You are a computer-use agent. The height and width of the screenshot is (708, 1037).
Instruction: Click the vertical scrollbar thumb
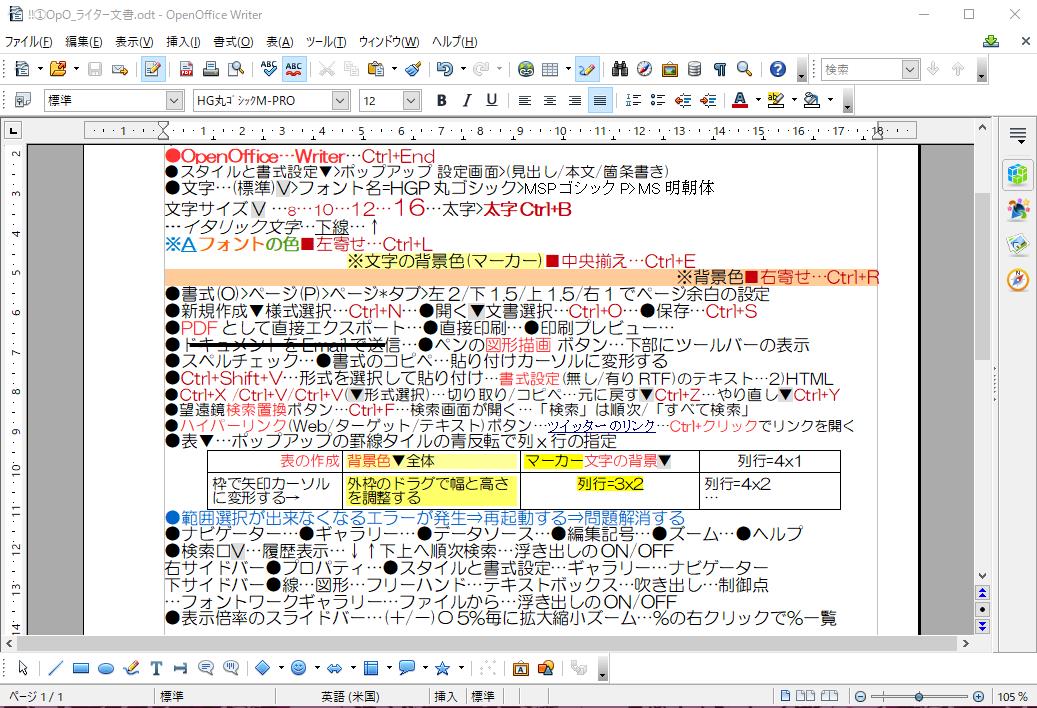click(983, 276)
